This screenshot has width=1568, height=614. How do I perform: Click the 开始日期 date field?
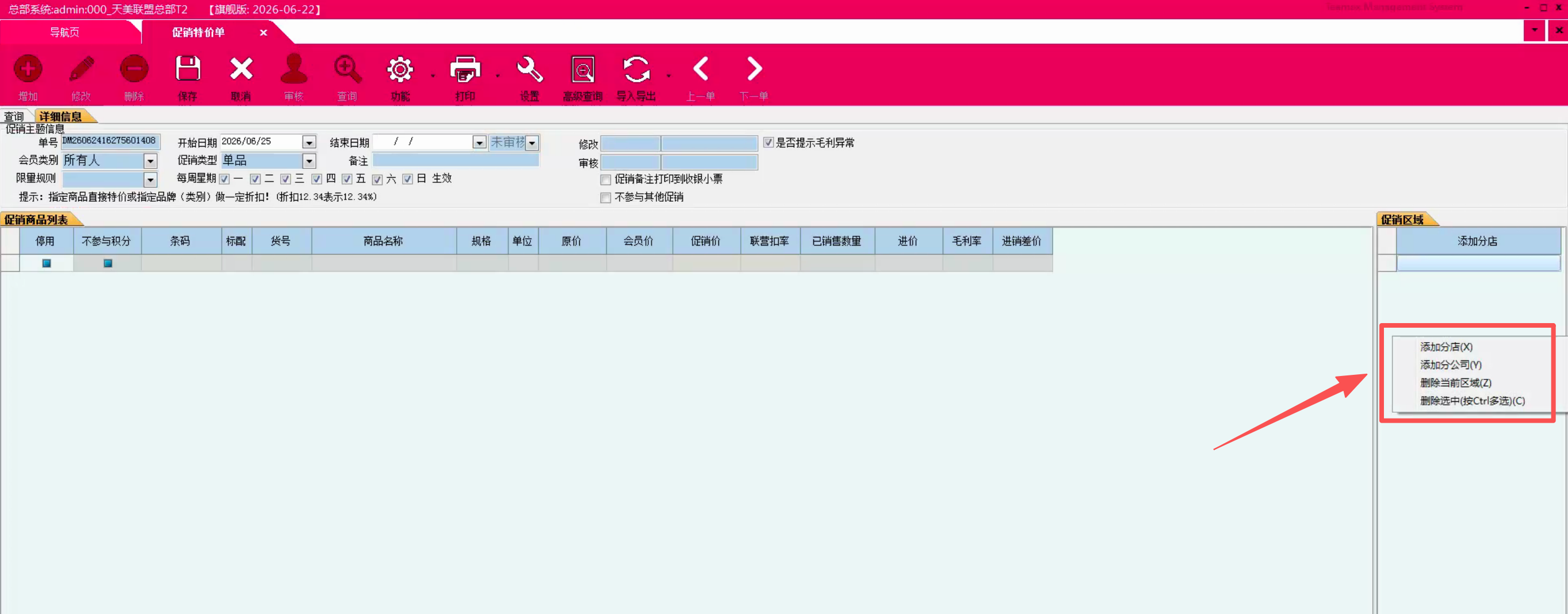[x=262, y=141]
